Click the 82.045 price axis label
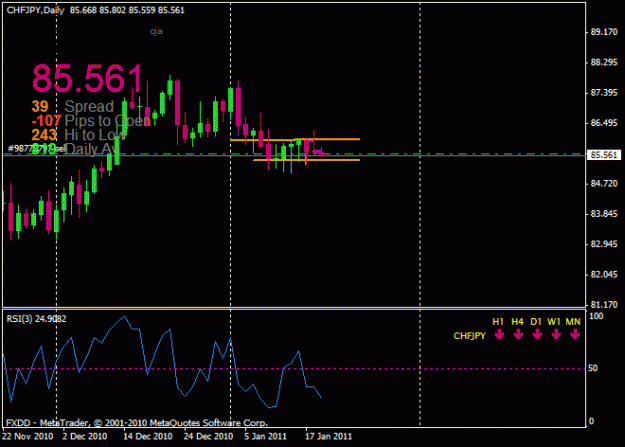 point(603,275)
